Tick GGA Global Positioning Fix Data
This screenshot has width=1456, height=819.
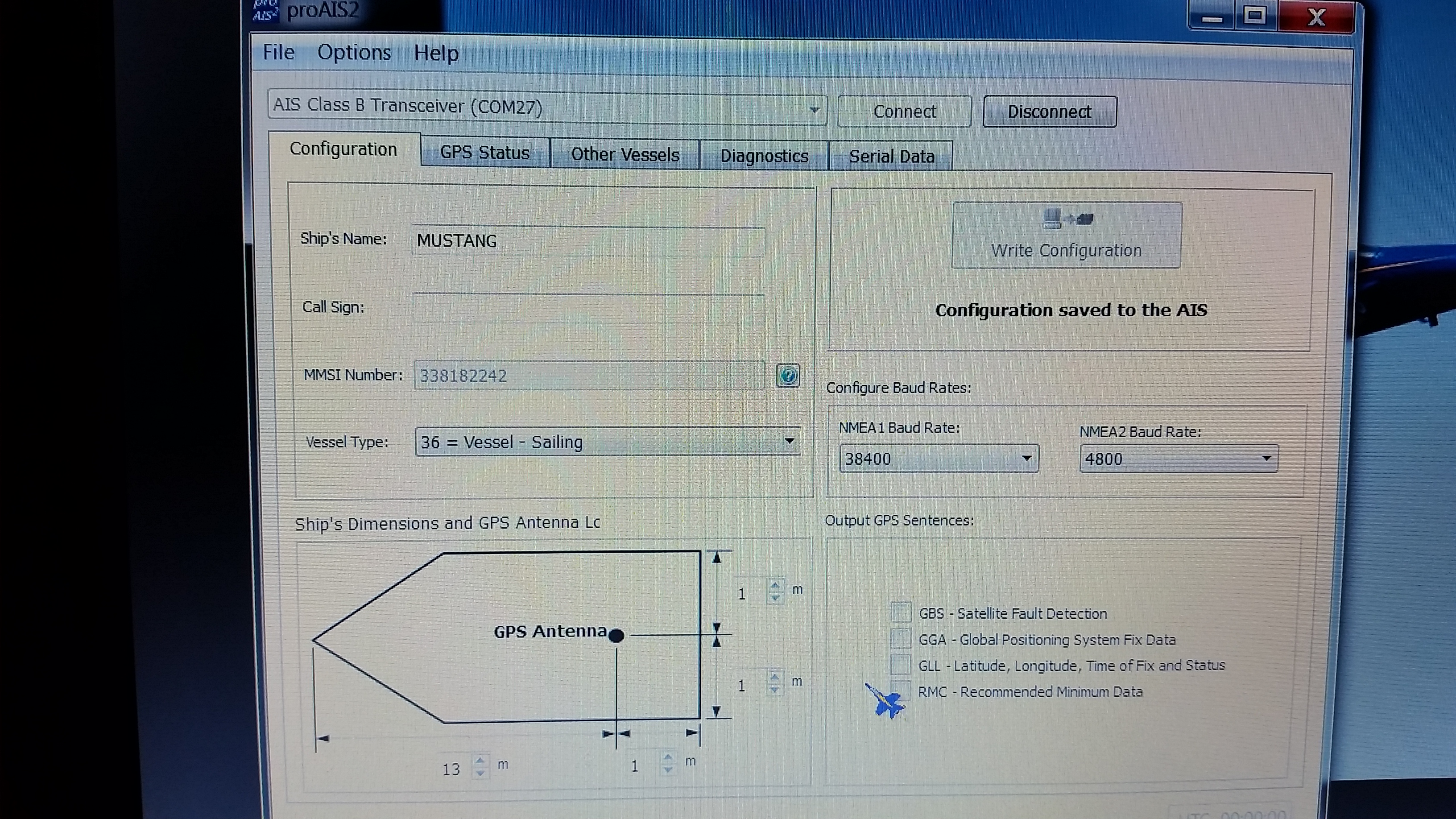click(900, 639)
